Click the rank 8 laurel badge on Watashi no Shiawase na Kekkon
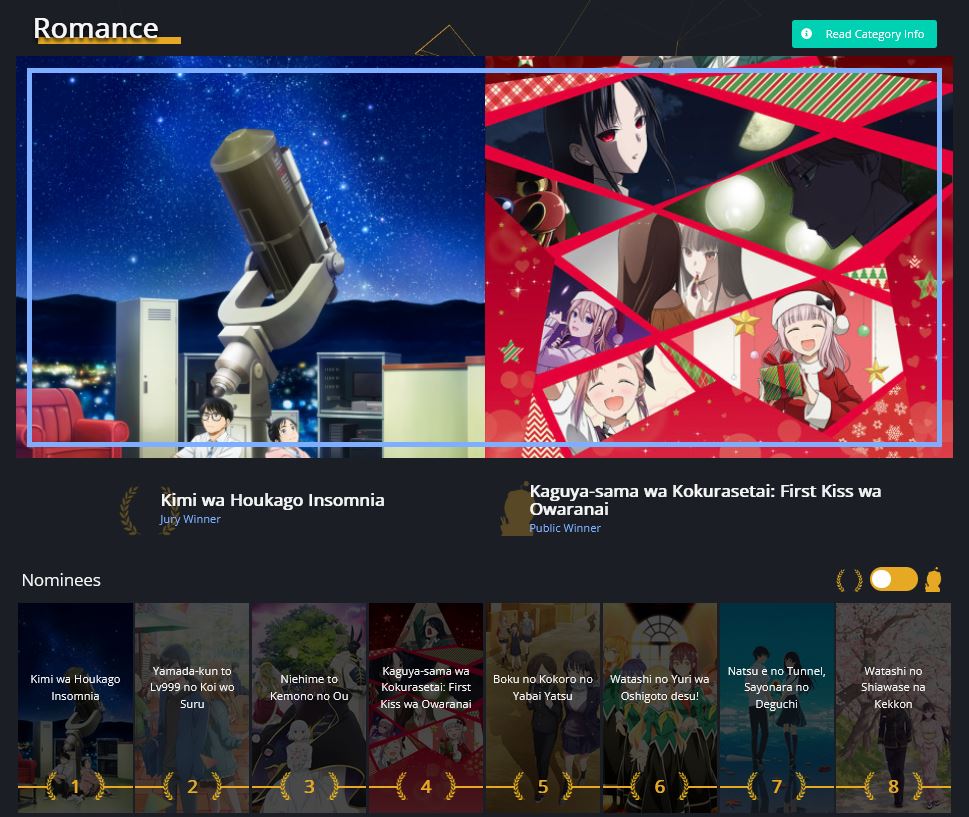The width and height of the screenshot is (969, 817). pyautogui.click(x=893, y=787)
